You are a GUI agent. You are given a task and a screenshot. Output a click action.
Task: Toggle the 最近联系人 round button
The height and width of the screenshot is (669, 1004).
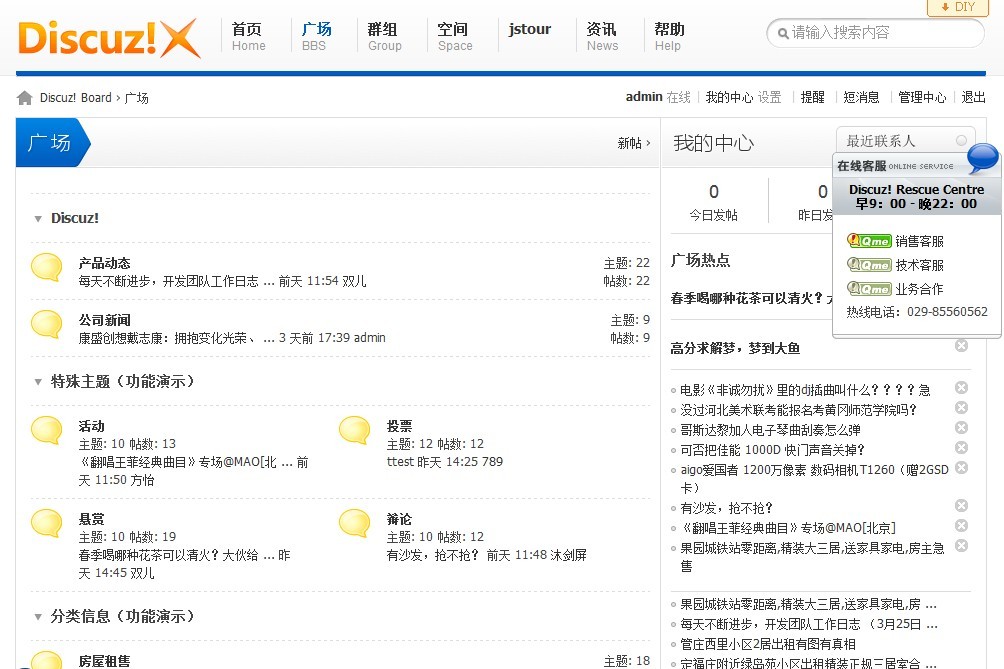tap(962, 141)
